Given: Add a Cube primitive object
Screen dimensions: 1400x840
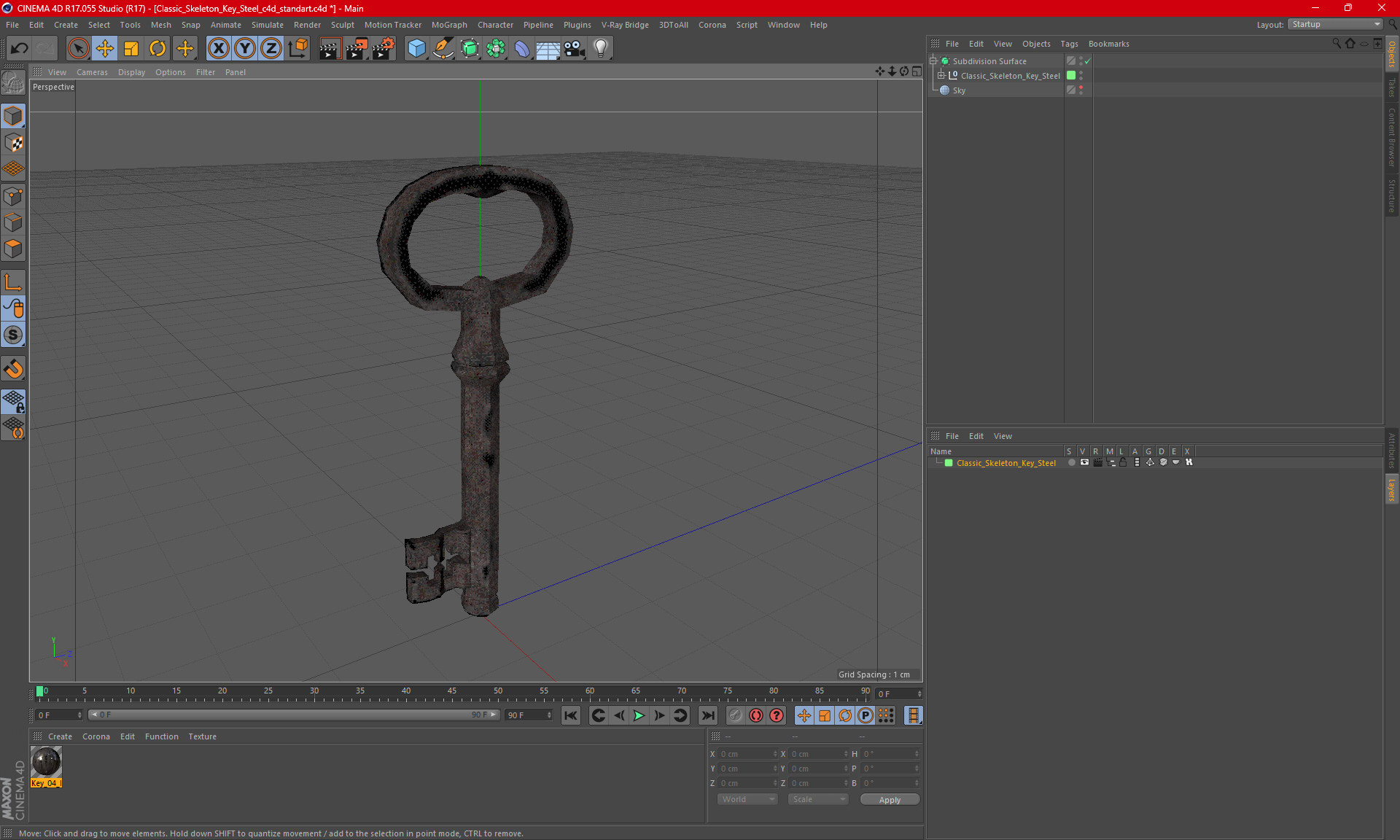Looking at the screenshot, I should point(416,49).
